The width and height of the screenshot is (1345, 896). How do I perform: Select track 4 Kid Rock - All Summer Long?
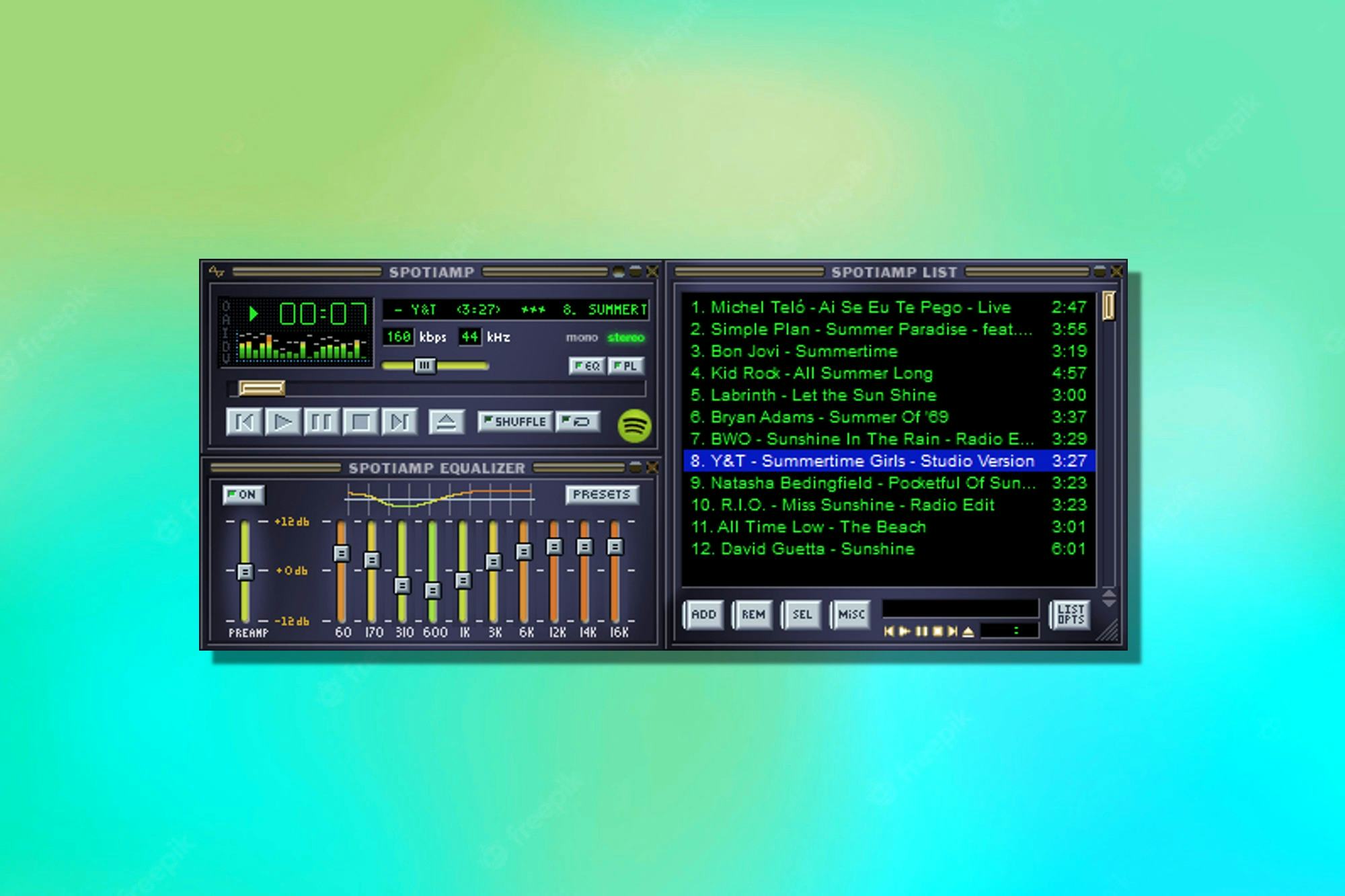click(x=889, y=373)
